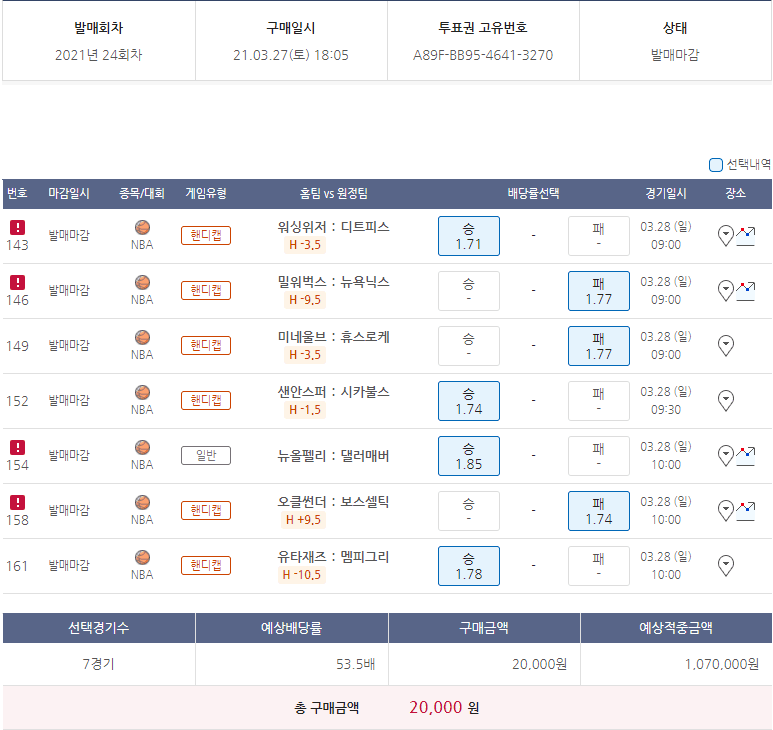Click the 오클썬더 : 보스셀틱 matchup text
This screenshot has width=773, height=730.
(x=333, y=501)
